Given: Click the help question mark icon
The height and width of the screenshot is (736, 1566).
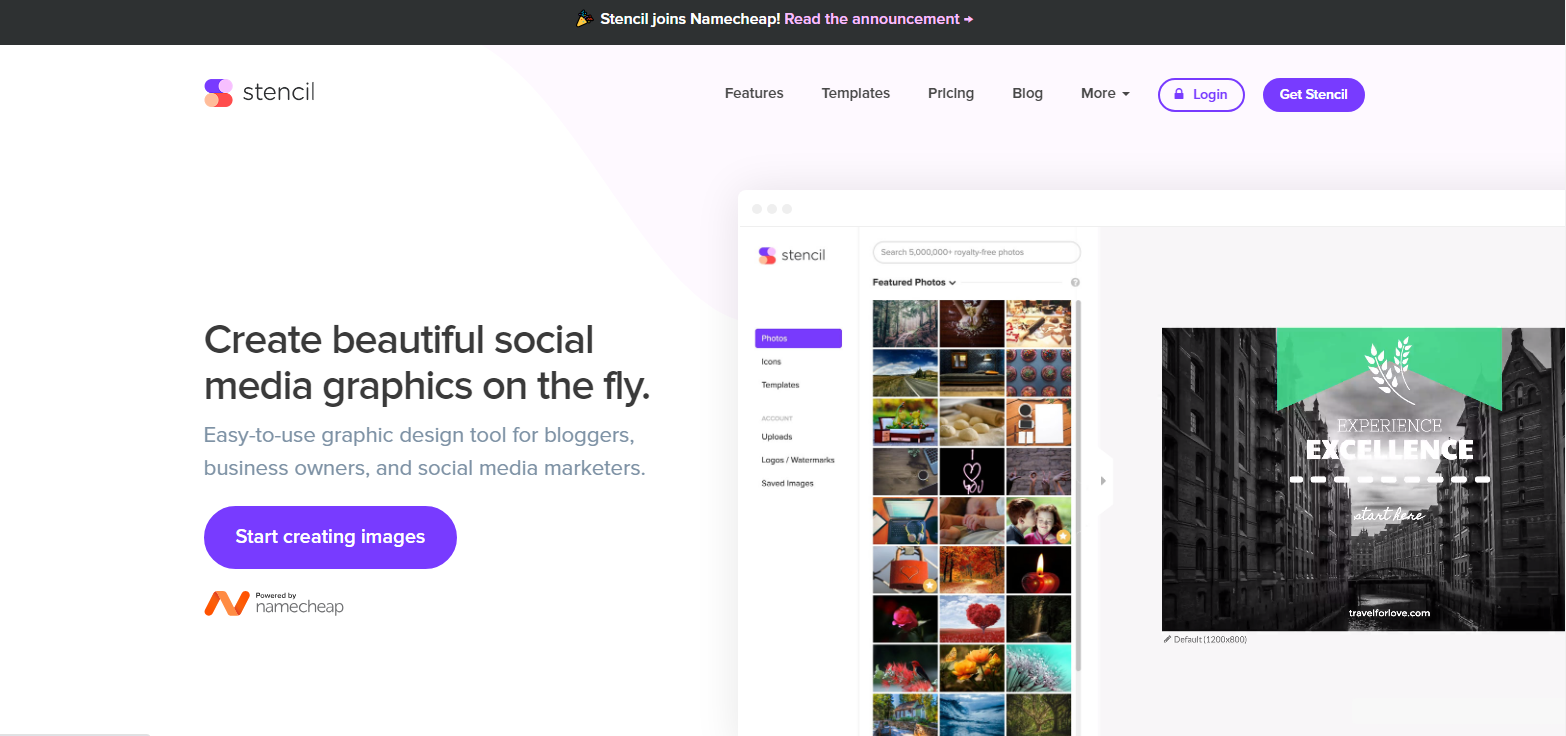Looking at the screenshot, I should pos(1075,283).
